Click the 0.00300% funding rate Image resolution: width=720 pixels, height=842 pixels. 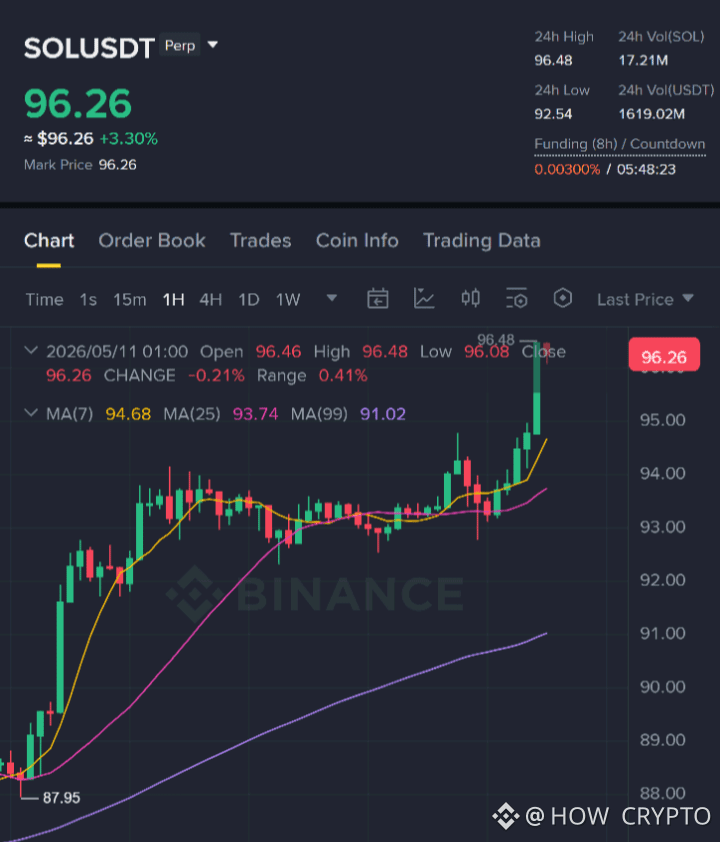click(x=567, y=169)
